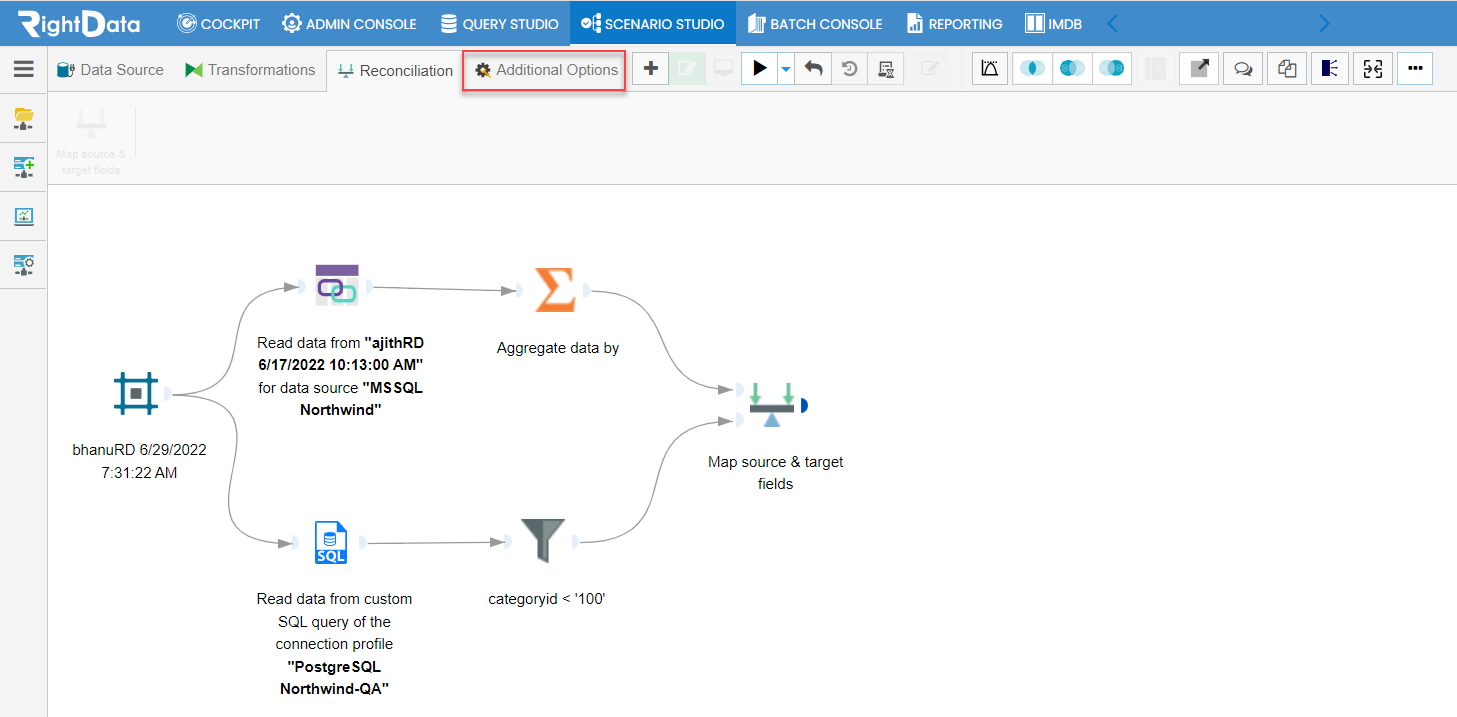Click the green edit pencil toolbar icon
This screenshot has height=717, width=1457.
tap(687, 68)
